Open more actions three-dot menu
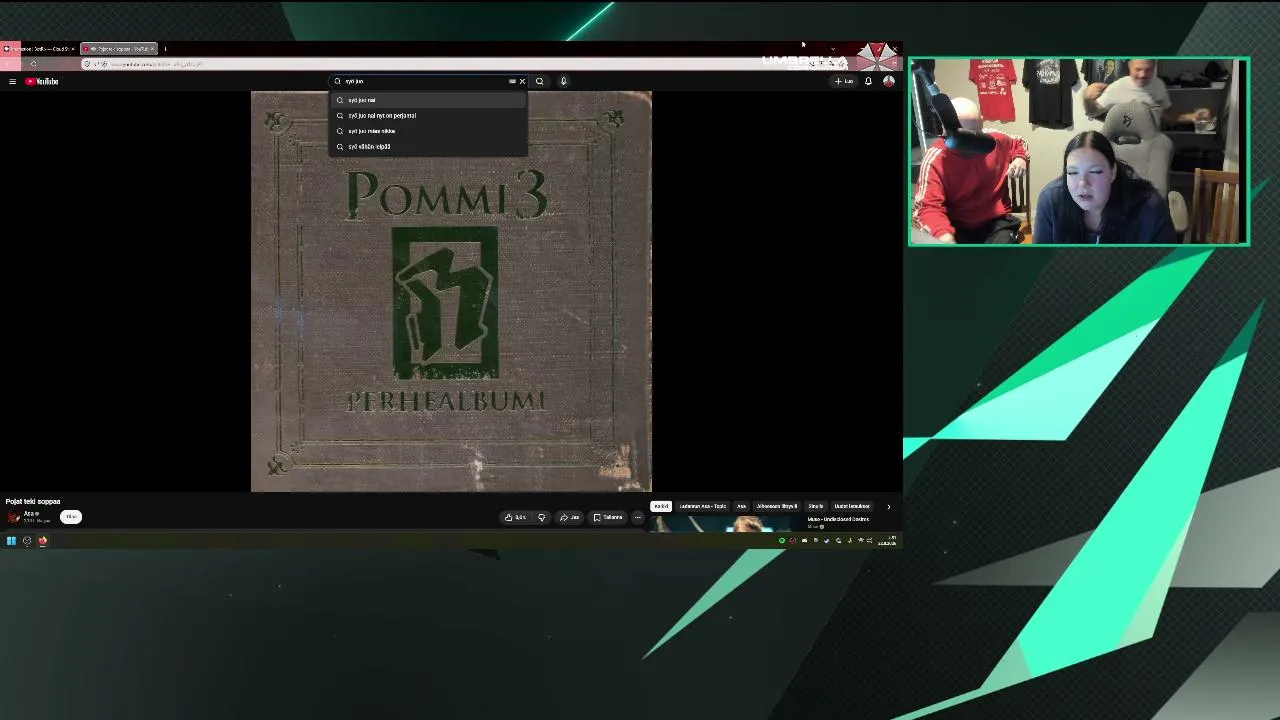This screenshot has width=1280, height=720. [637, 517]
